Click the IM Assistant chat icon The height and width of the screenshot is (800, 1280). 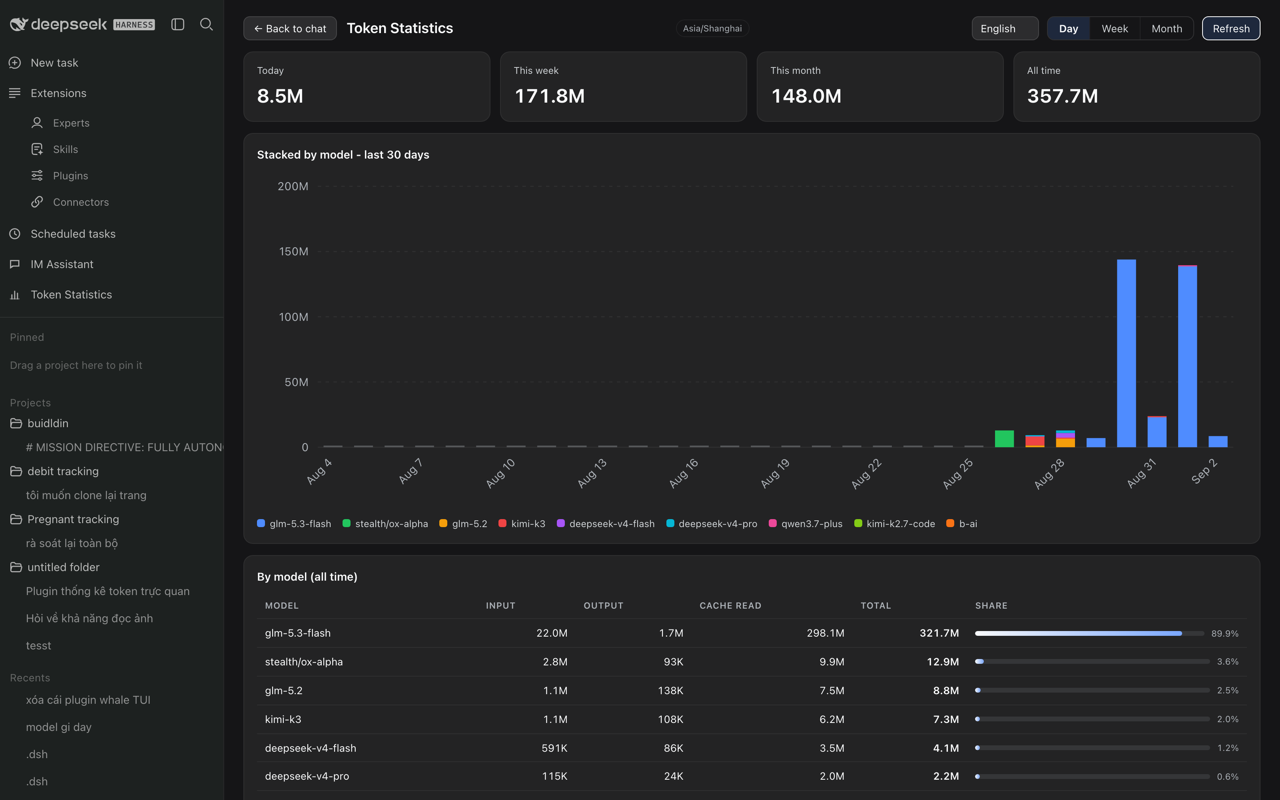click(15, 264)
